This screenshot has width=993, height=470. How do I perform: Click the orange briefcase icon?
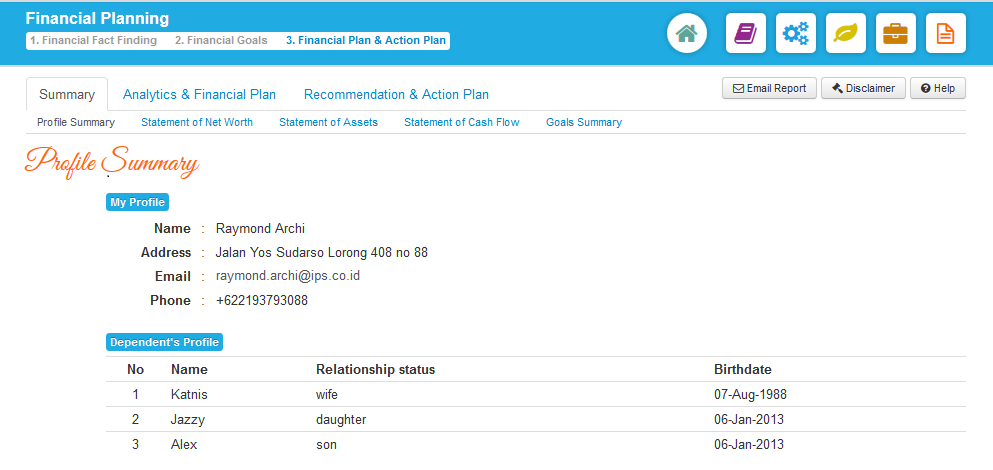click(896, 34)
